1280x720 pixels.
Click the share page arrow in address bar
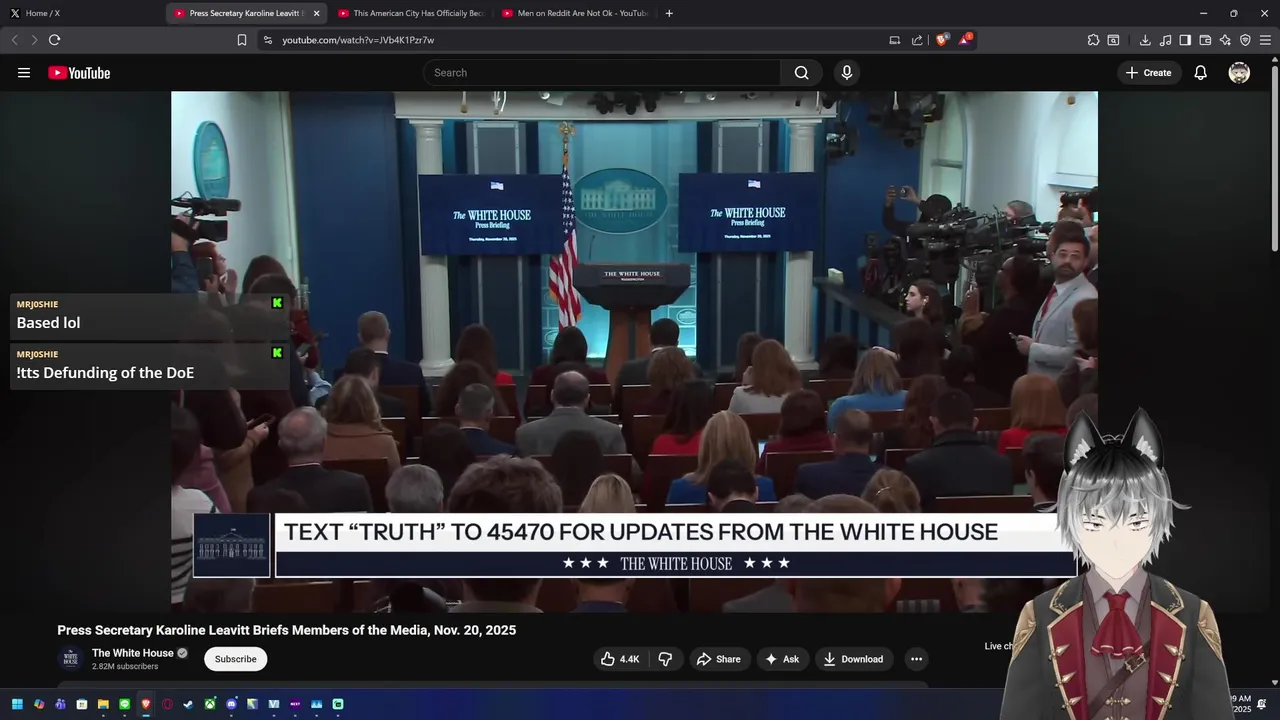coord(917,40)
